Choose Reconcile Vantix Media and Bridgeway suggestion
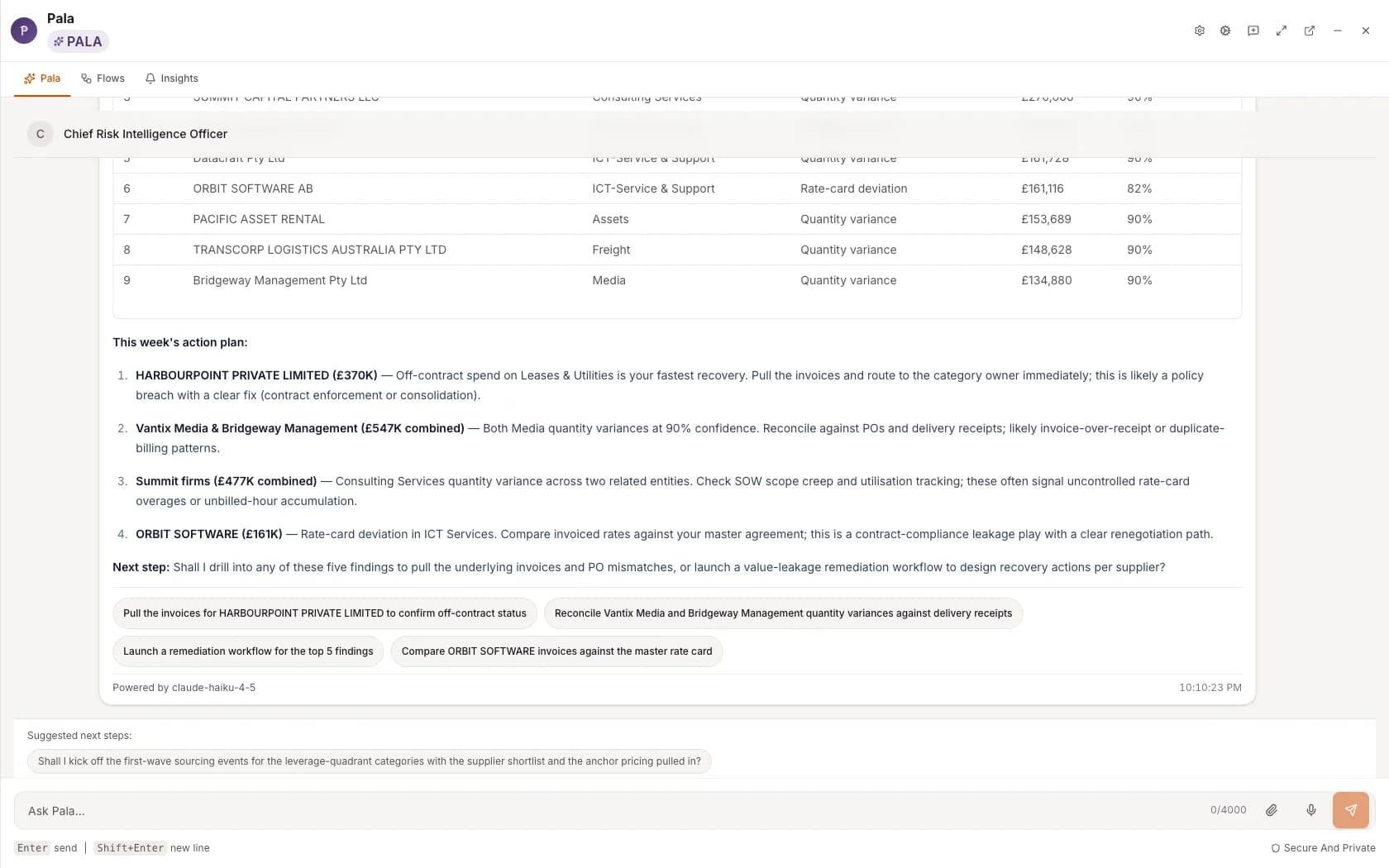Screen dimensions: 1389x868 click(783, 613)
